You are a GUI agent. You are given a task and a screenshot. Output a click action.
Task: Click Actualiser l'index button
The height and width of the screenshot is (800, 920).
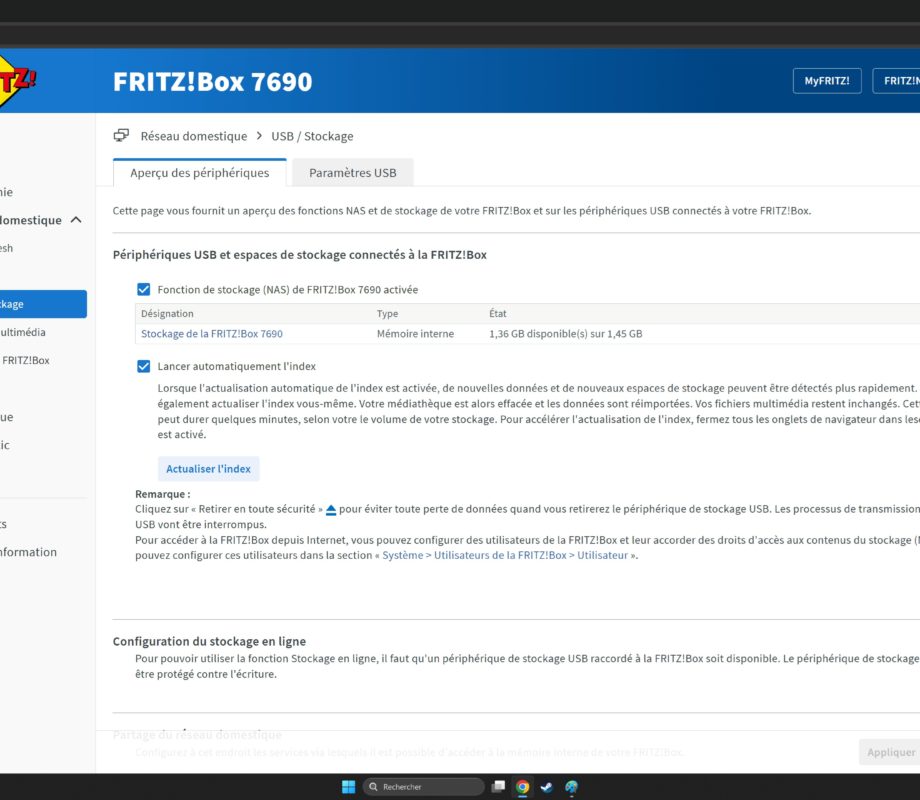pyautogui.click(x=208, y=469)
